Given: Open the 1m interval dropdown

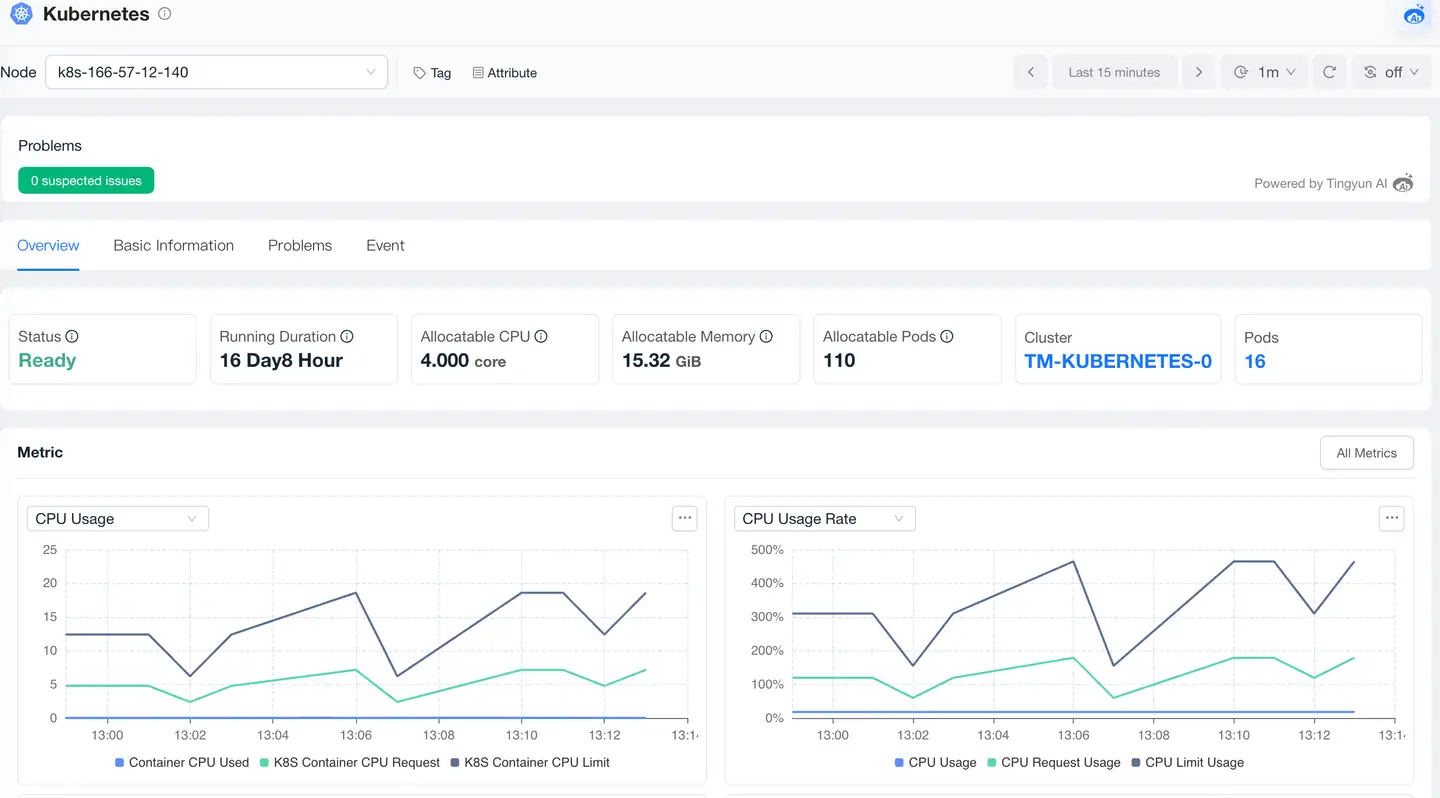Looking at the screenshot, I should click(x=1264, y=72).
